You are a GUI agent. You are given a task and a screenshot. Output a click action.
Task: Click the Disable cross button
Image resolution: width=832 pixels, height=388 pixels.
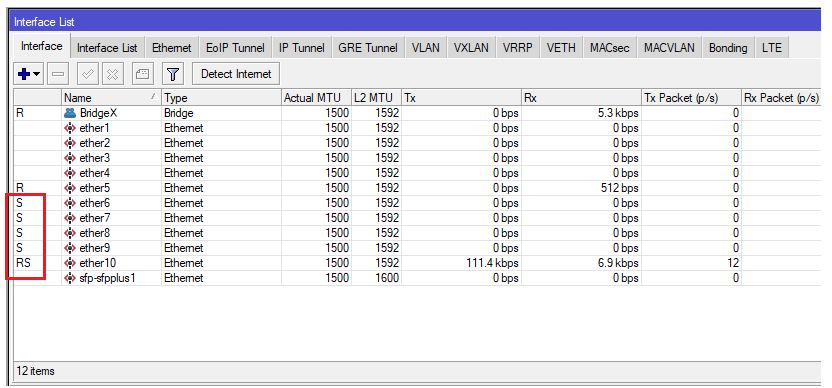click(x=112, y=74)
